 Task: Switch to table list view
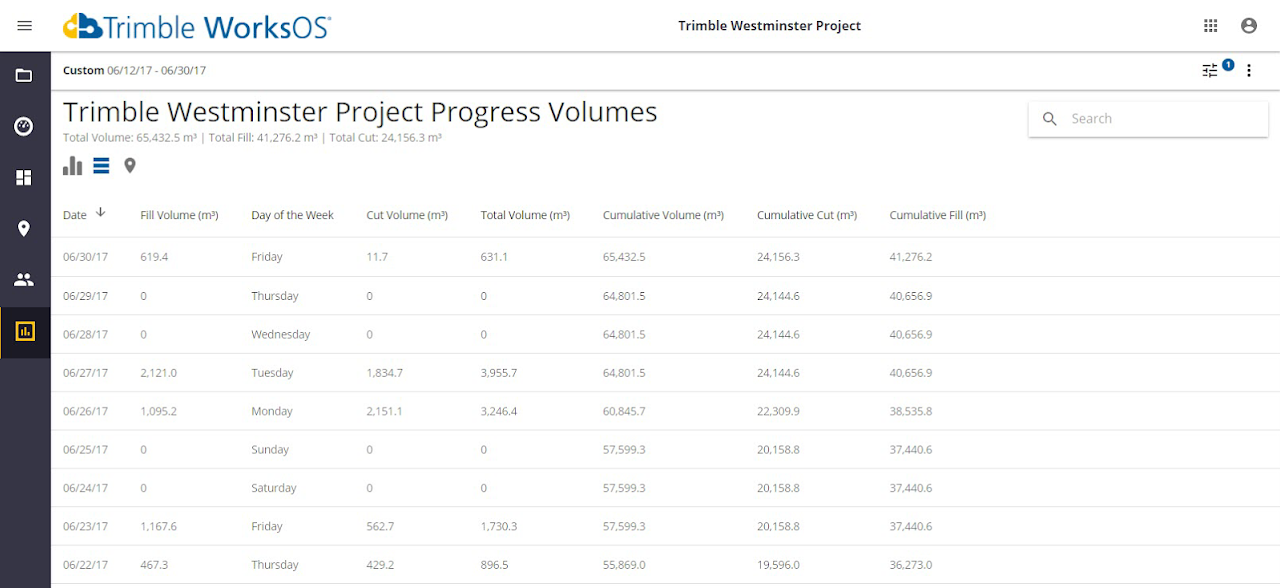click(x=101, y=166)
